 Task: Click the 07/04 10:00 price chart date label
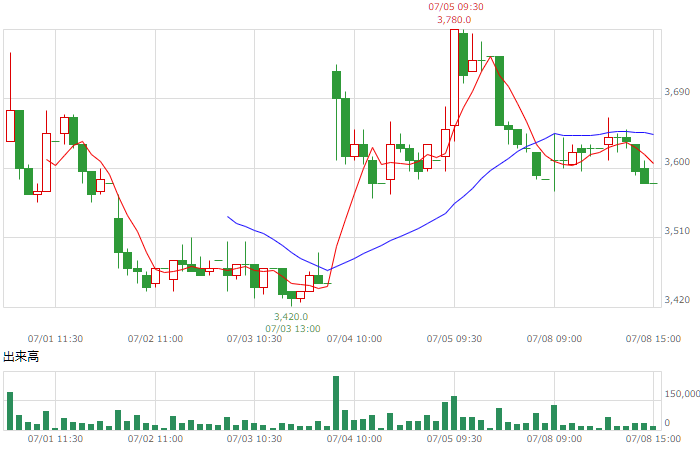[x=354, y=339]
